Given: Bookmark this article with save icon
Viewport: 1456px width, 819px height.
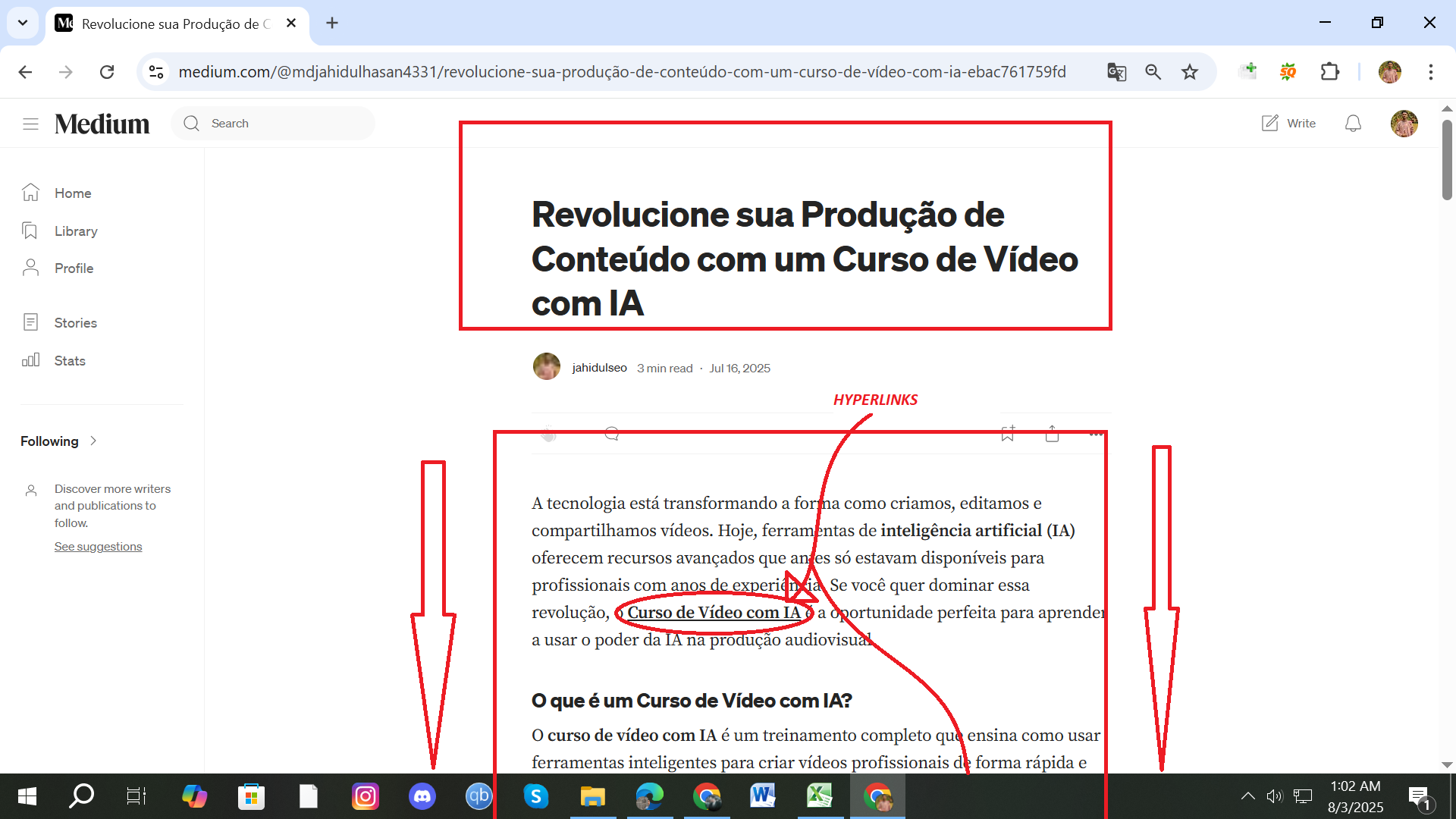Looking at the screenshot, I should coord(1007,434).
